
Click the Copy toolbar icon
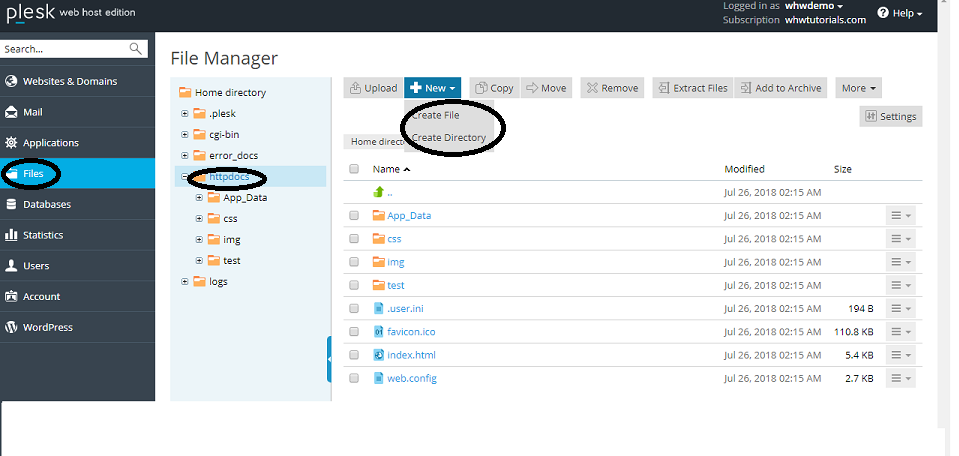(x=481, y=88)
